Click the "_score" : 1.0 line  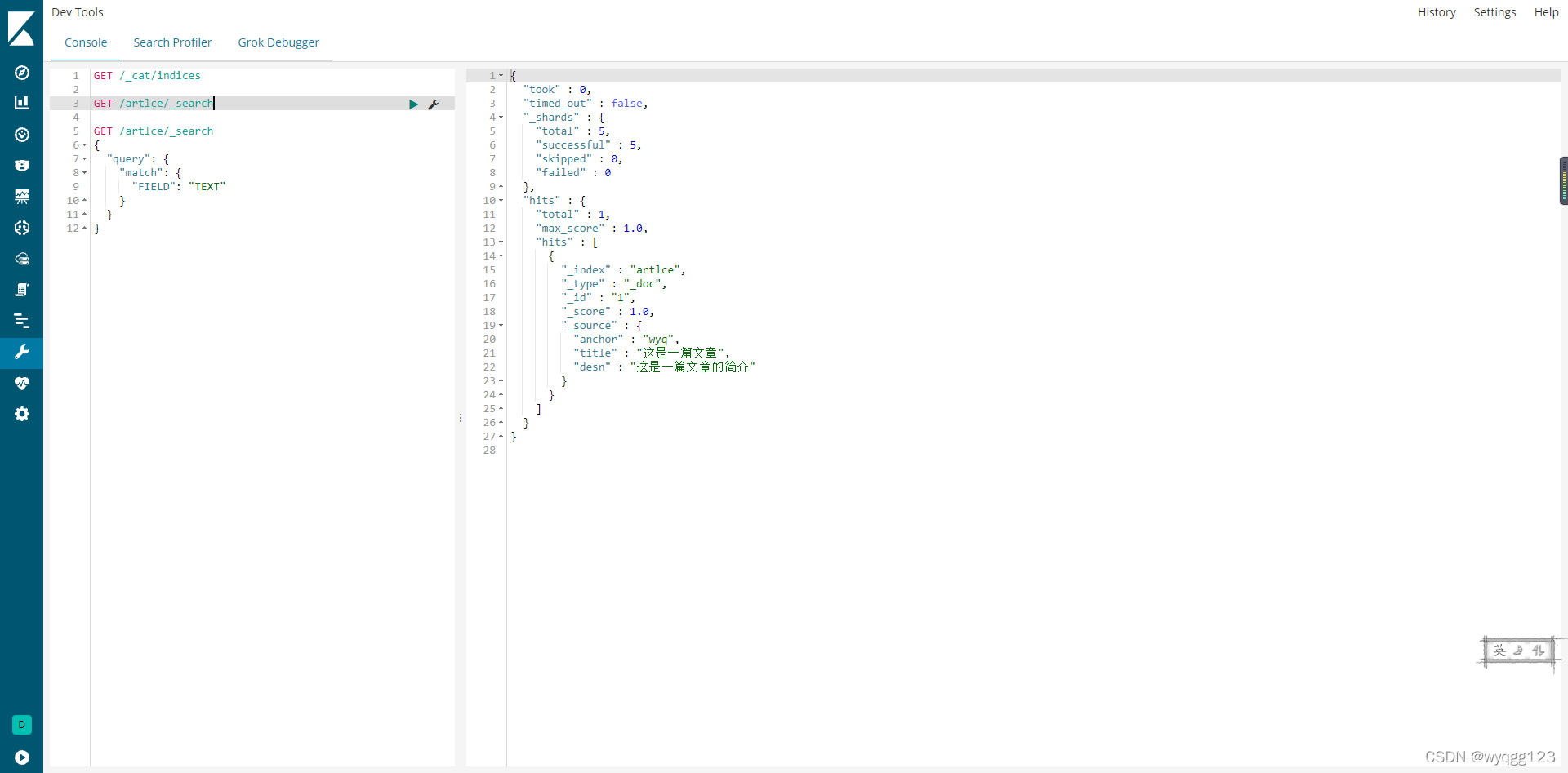[608, 312]
